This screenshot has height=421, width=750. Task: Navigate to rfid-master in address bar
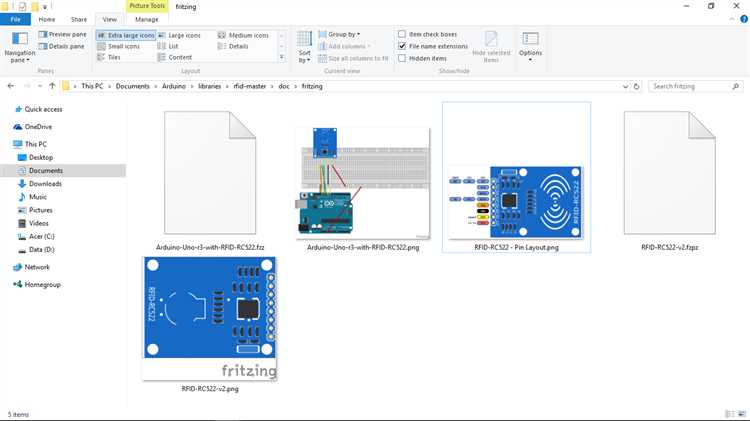pos(250,86)
